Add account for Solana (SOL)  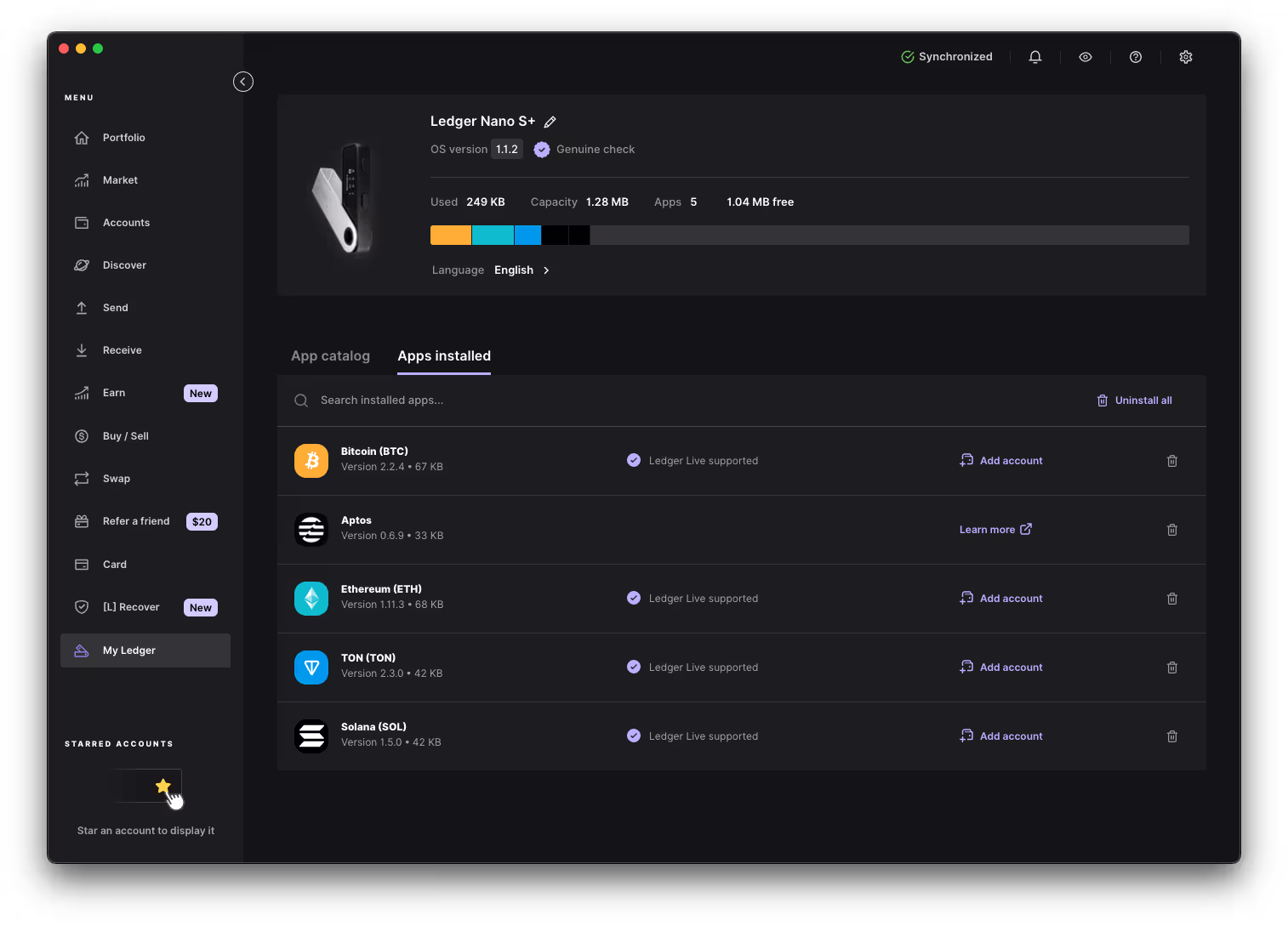[x=1001, y=736]
